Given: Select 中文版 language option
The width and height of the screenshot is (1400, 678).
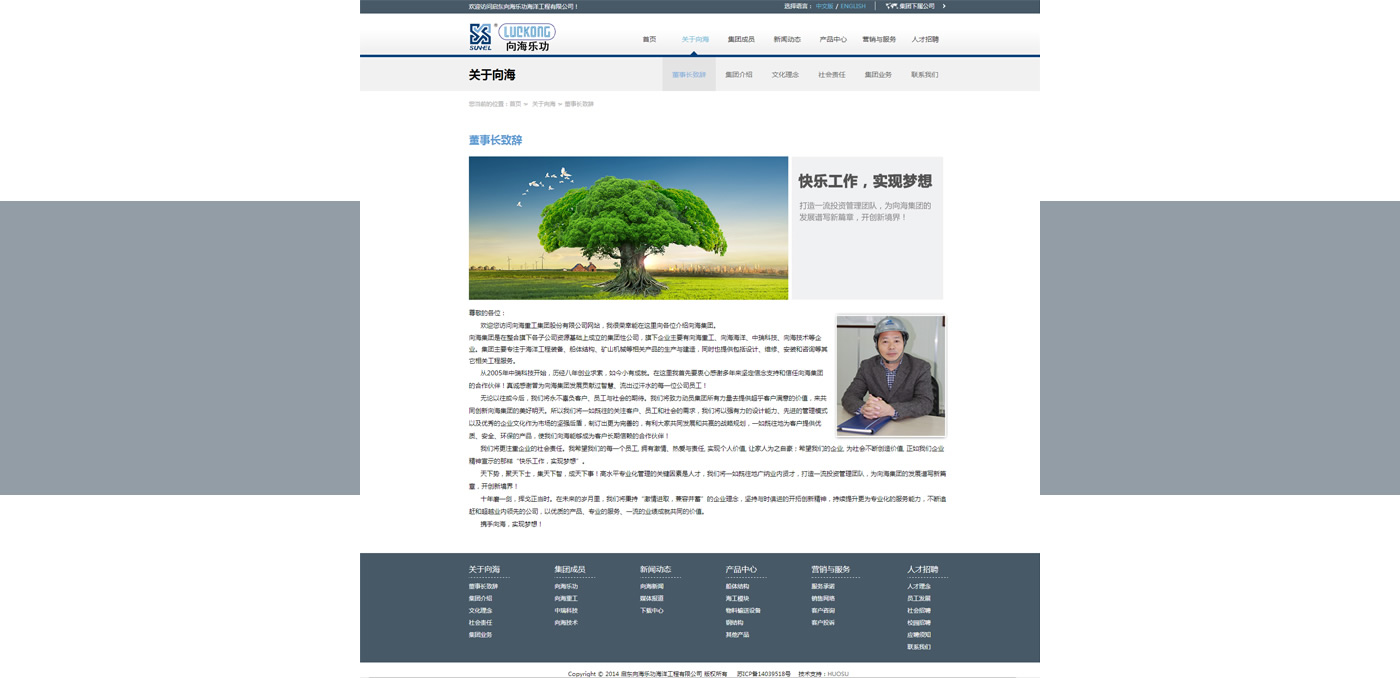Looking at the screenshot, I should 824,6.
